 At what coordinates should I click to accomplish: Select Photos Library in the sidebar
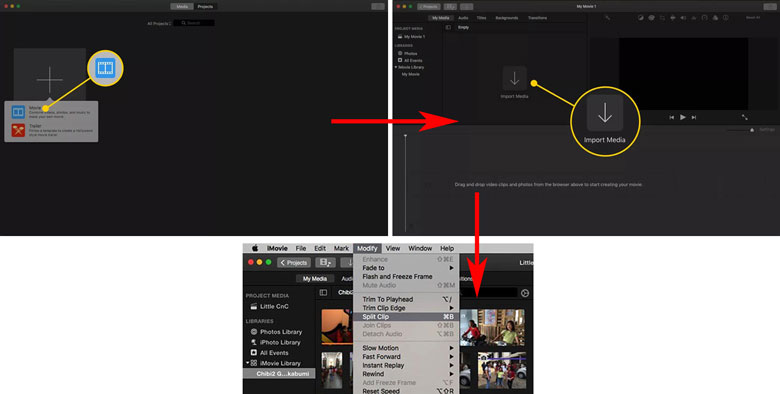(276, 332)
